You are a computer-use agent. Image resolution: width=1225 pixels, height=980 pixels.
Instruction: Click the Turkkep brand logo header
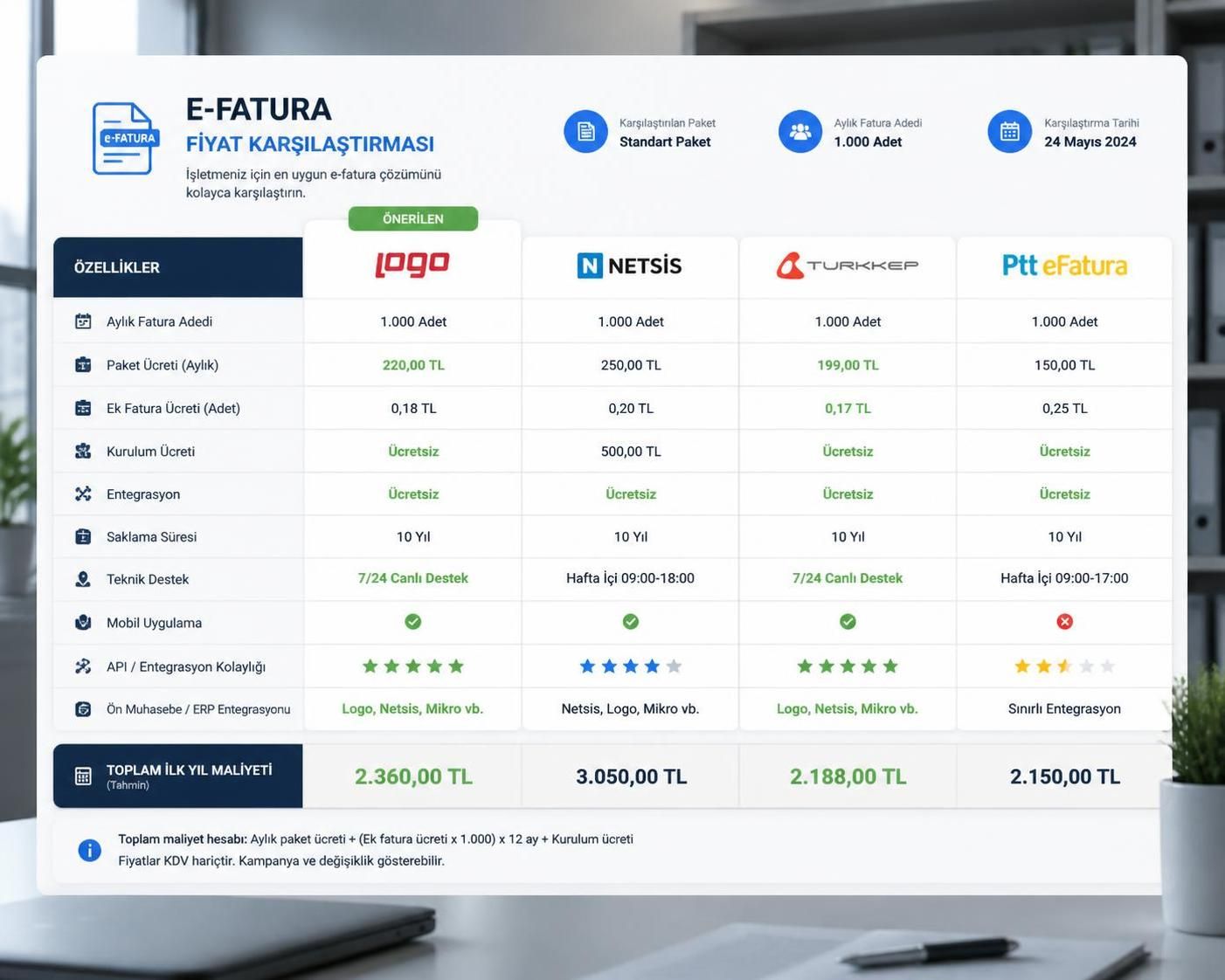848,266
